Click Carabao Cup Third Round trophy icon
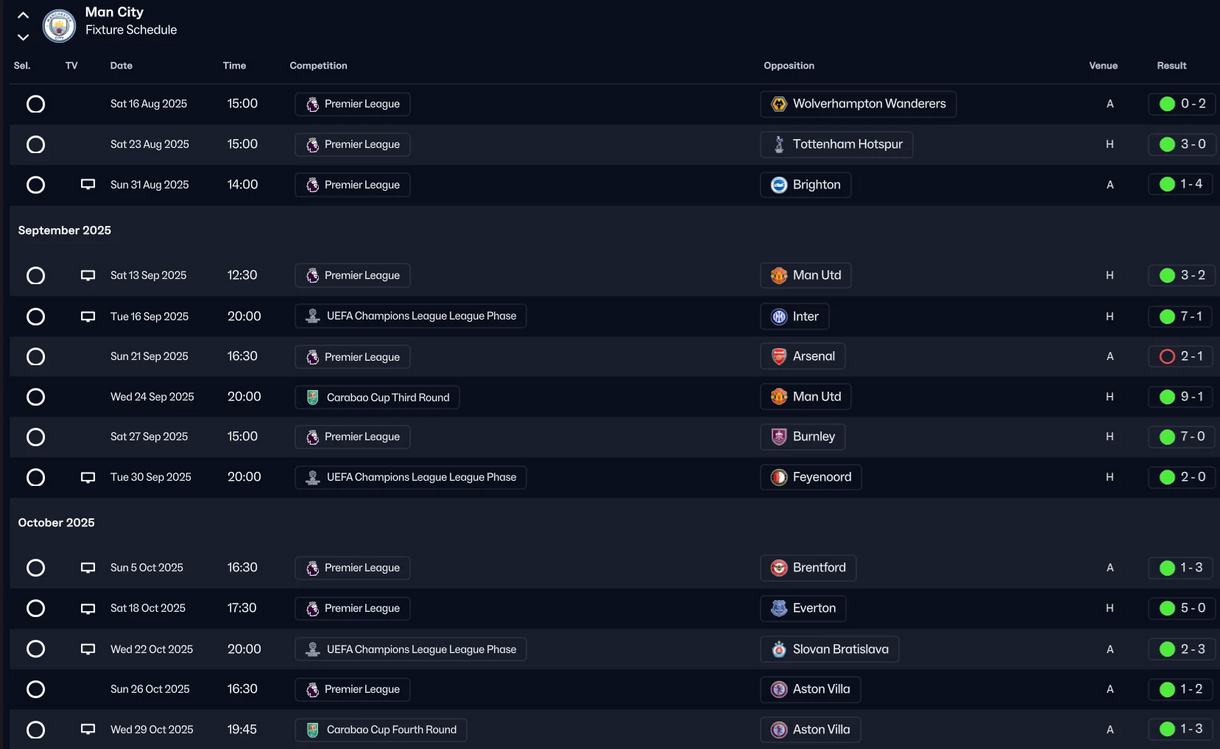This screenshot has width=1220, height=749. [x=313, y=397]
